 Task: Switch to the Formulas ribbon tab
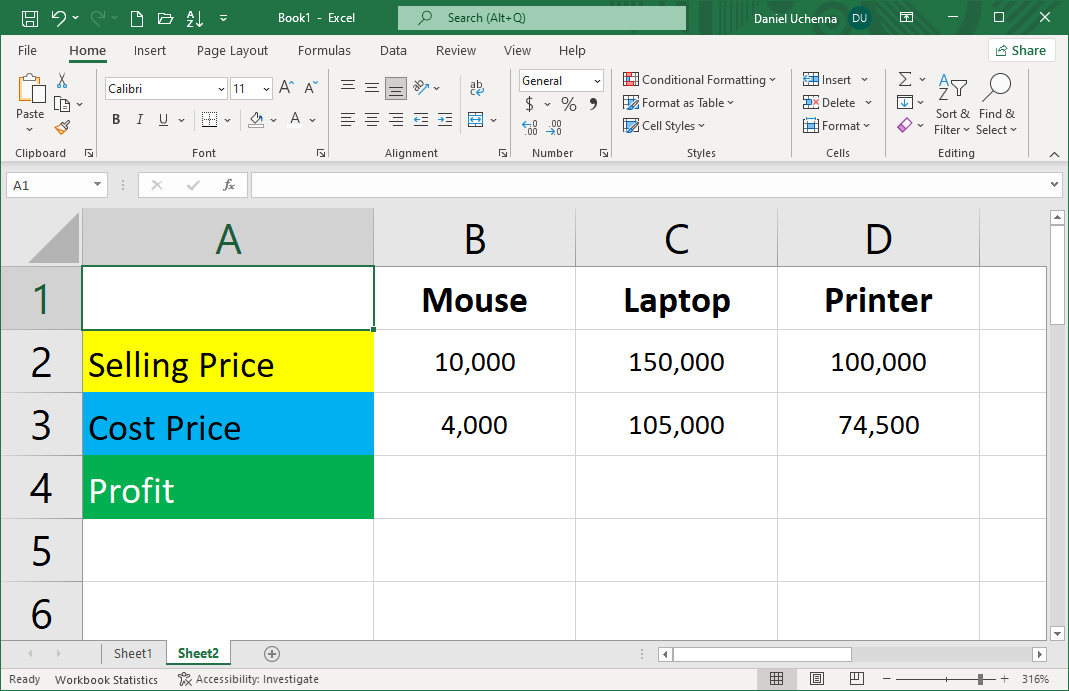click(x=324, y=50)
